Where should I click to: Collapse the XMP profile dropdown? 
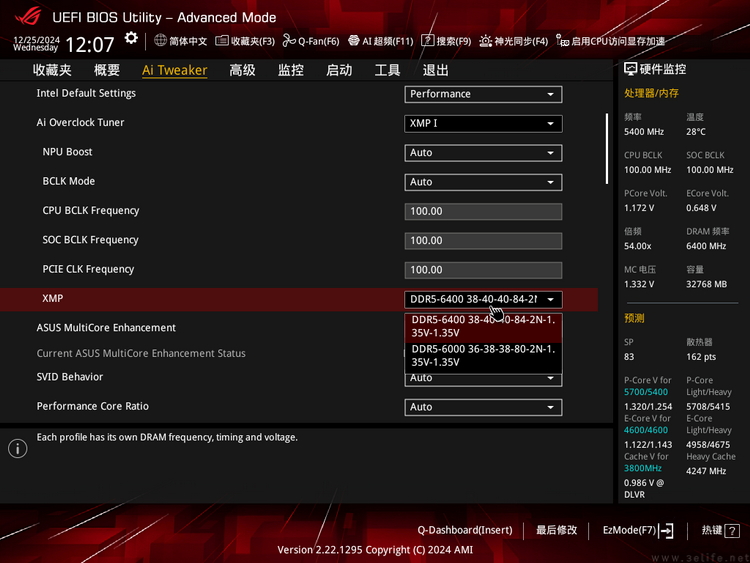click(483, 299)
